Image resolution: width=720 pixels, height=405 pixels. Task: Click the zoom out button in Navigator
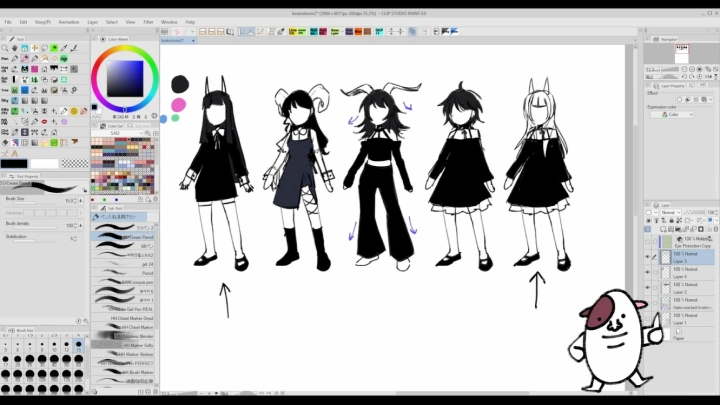coord(684,69)
